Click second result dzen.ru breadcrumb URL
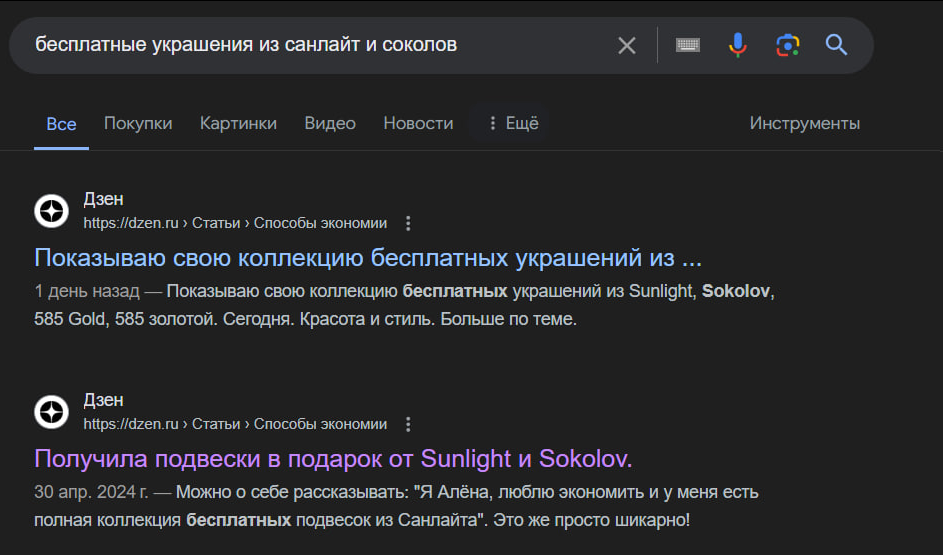Image resolution: width=943 pixels, height=555 pixels. (x=235, y=424)
